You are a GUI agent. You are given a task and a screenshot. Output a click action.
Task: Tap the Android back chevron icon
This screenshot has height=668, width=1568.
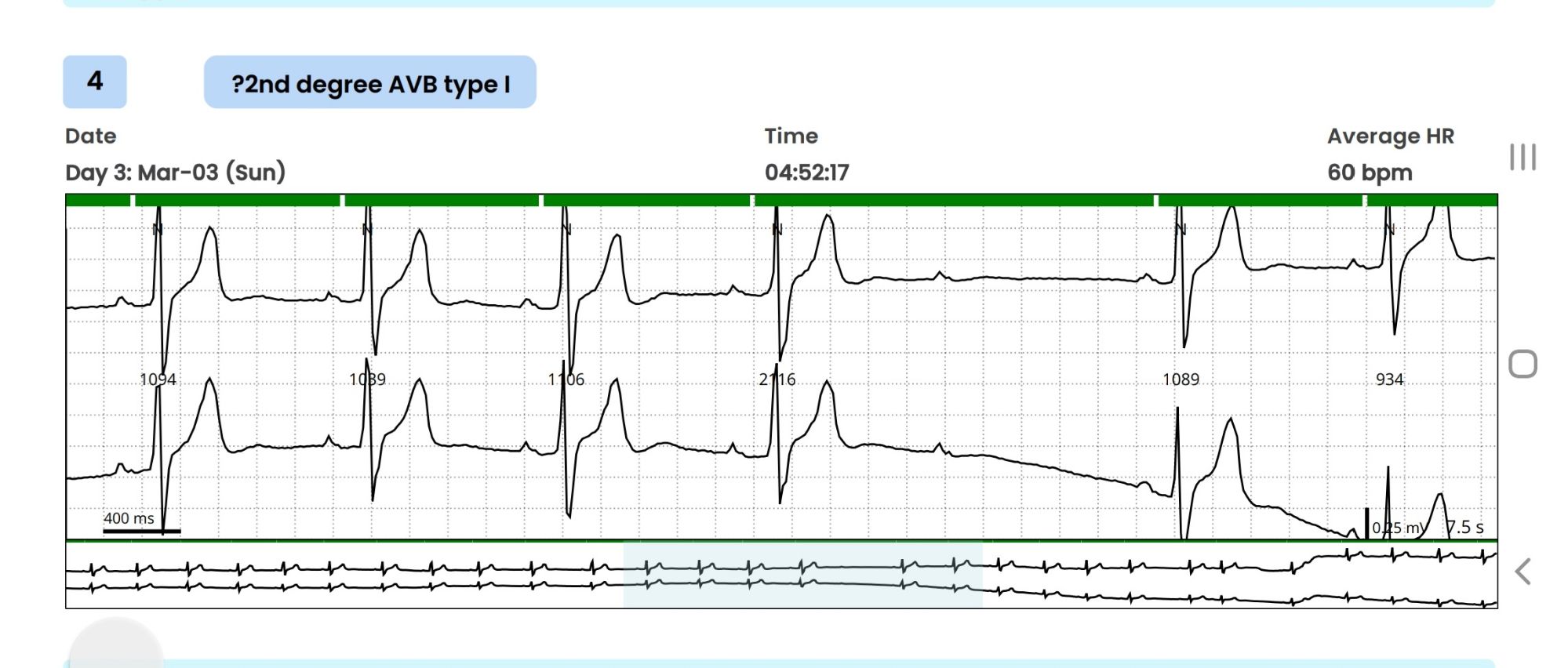[1523, 572]
